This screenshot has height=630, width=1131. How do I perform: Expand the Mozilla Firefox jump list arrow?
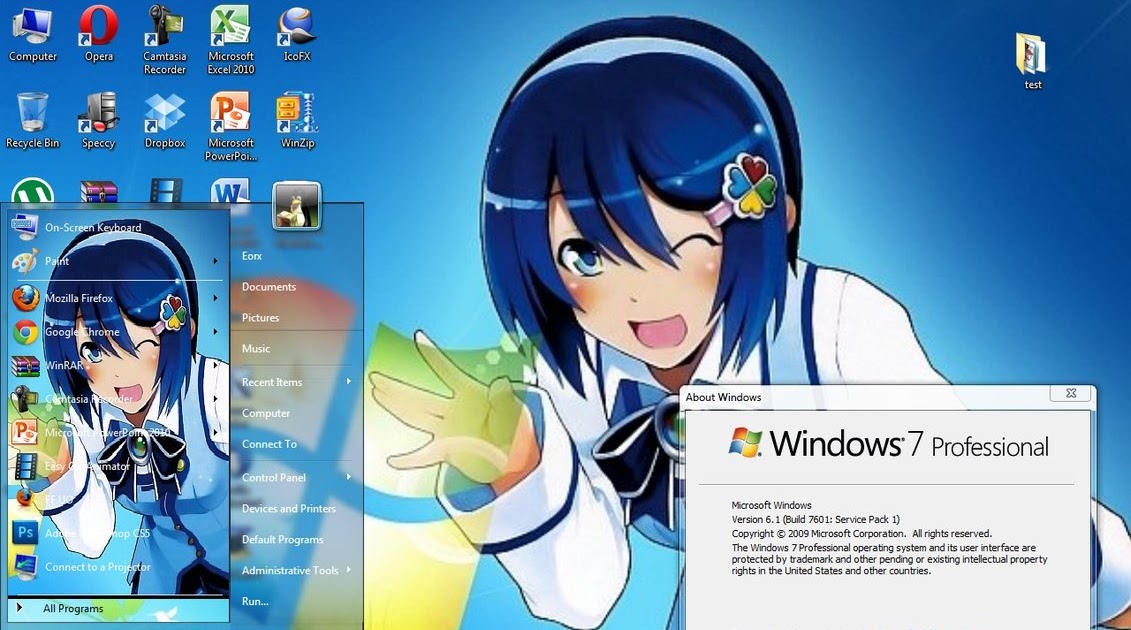pos(216,297)
